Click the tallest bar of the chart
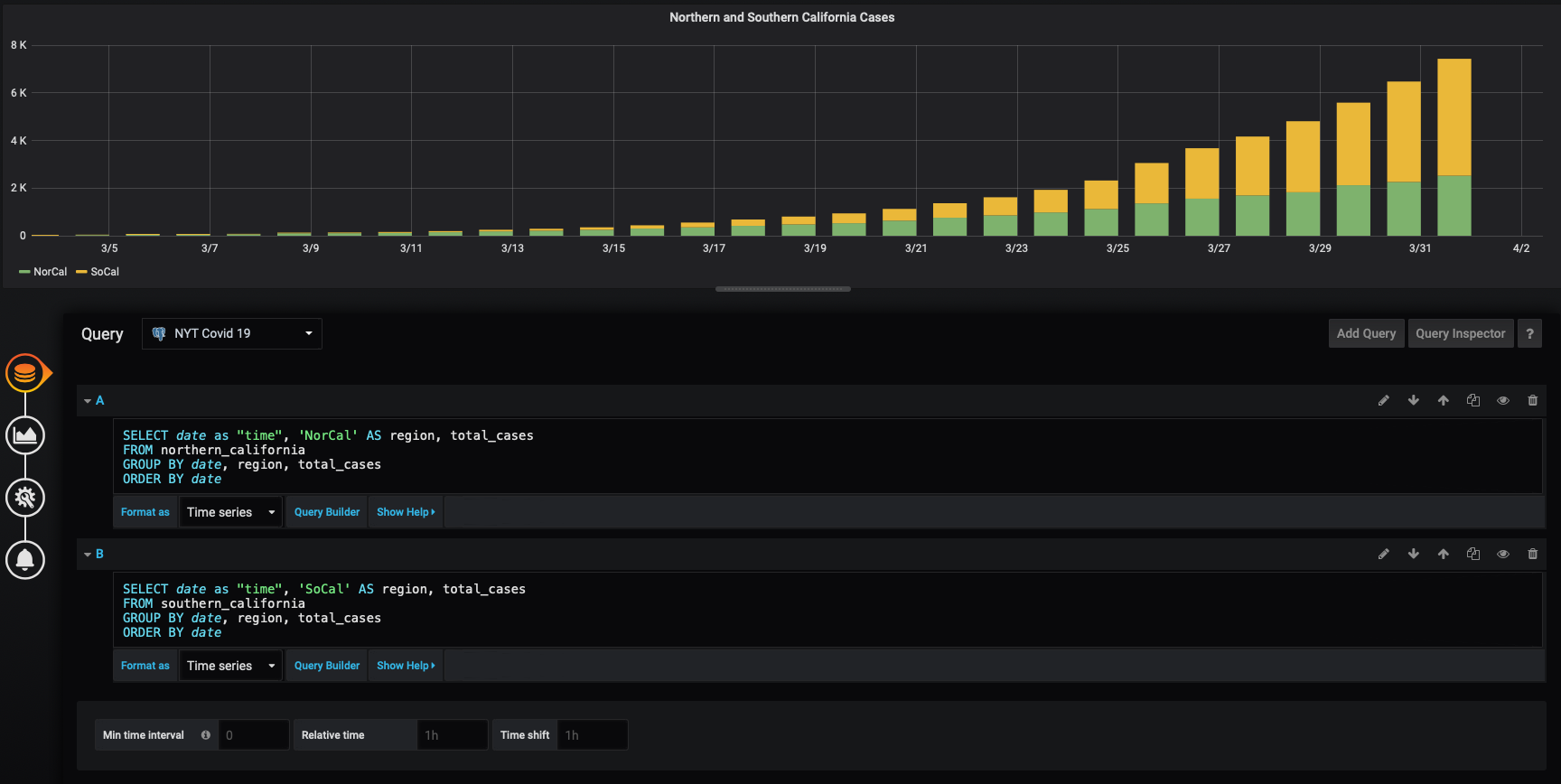This screenshot has width=1561, height=784. pos(1454,147)
